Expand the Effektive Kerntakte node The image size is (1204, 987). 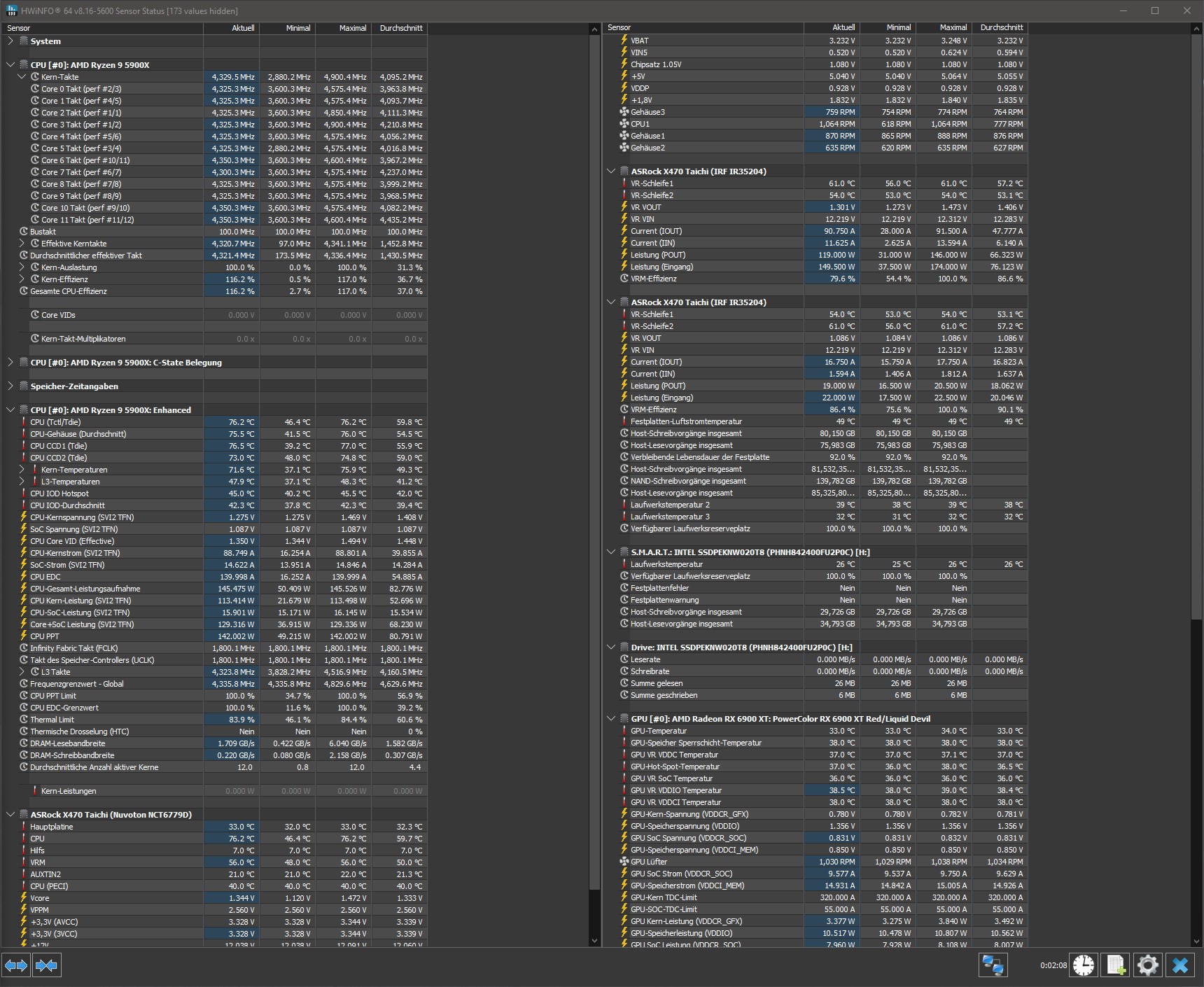tap(22, 244)
